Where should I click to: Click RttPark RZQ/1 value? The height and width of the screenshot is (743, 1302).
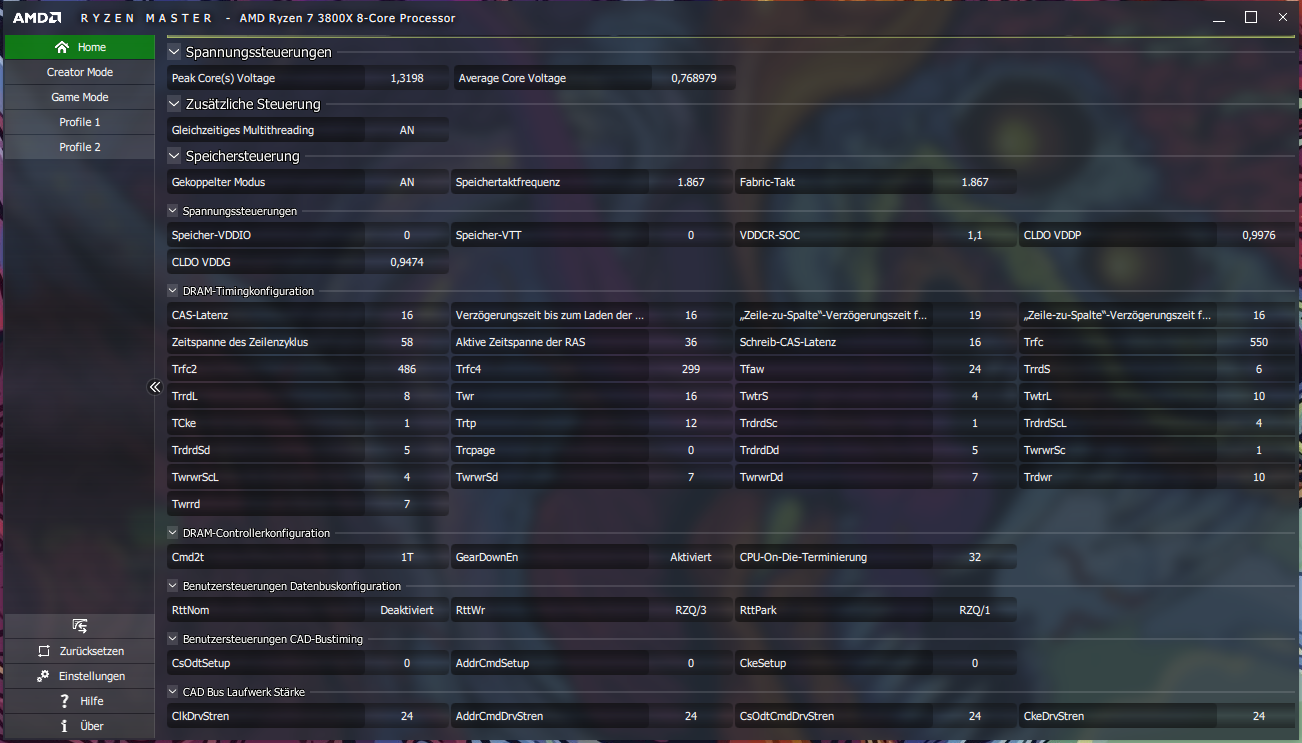tap(975, 610)
